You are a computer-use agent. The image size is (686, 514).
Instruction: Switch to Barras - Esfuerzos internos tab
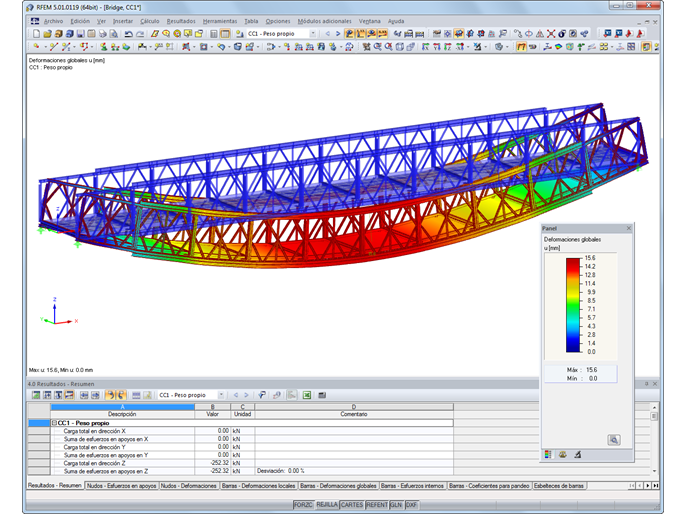click(412, 486)
